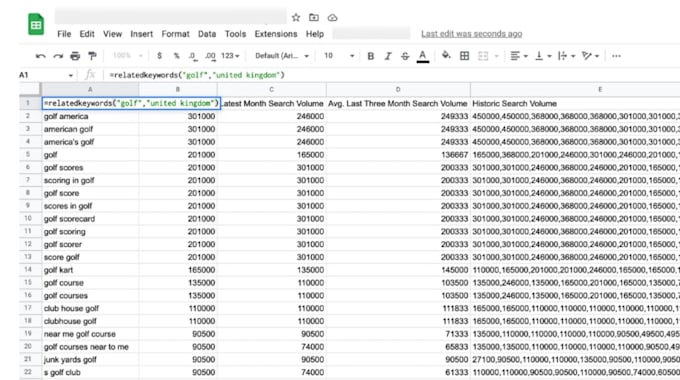680x380 pixels.
Task: Select 'Historic Search Volume' header cell
Action: coord(575,103)
